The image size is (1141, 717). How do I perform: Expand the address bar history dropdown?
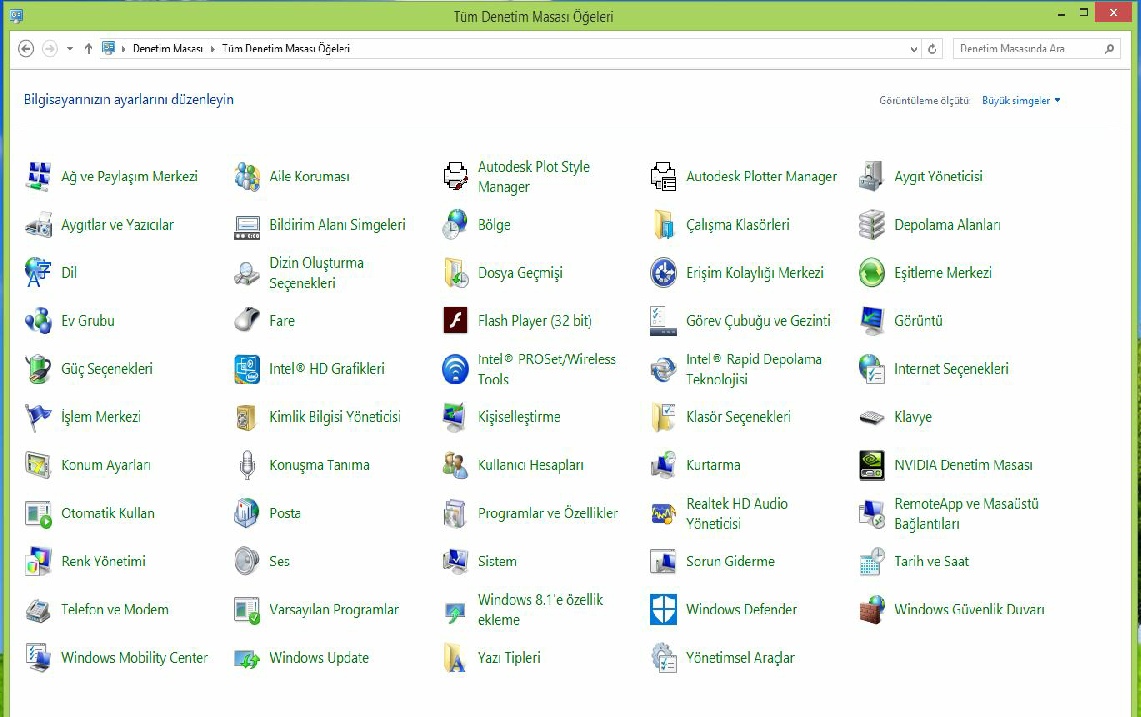point(913,49)
